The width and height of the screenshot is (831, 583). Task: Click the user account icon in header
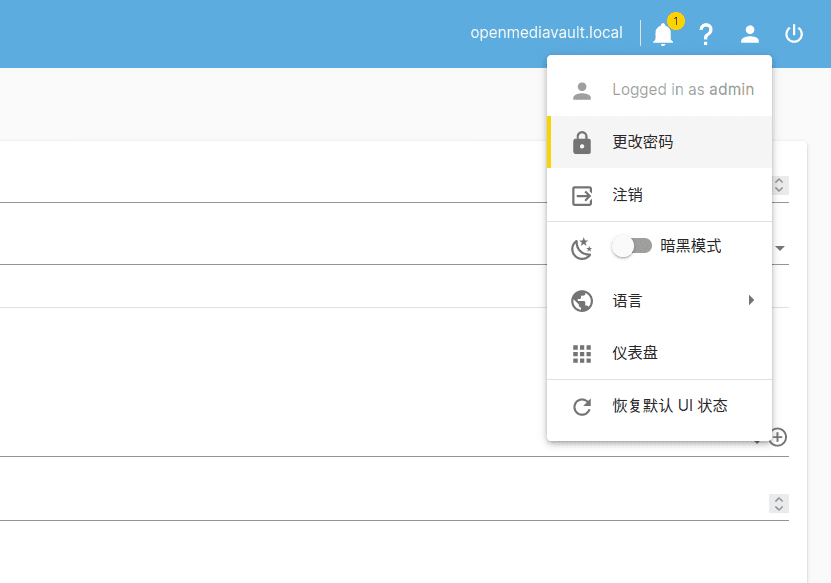point(750,34)
